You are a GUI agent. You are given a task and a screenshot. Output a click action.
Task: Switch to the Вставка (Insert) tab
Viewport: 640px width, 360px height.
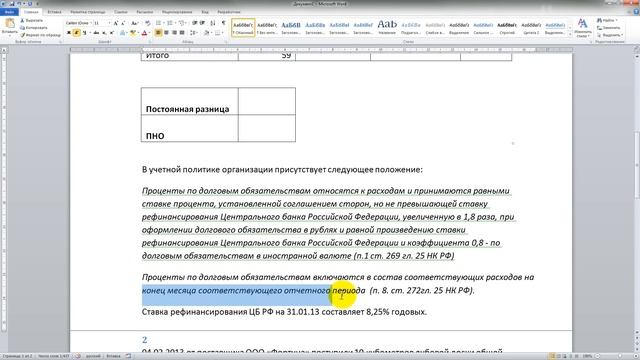54,12
